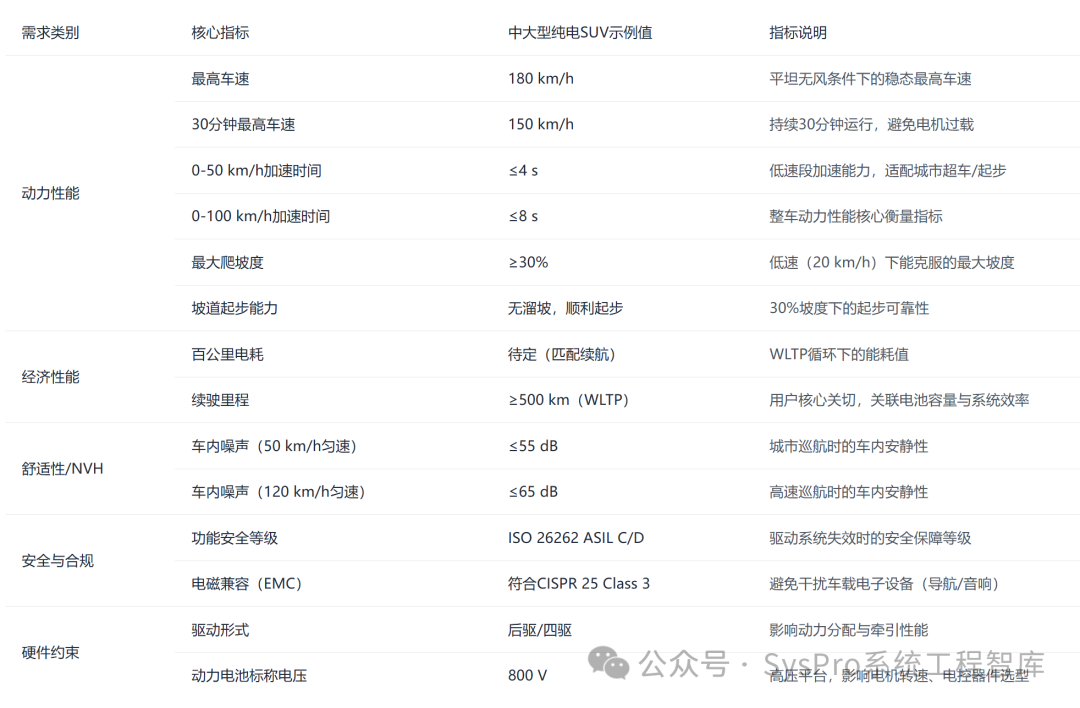Click the ISO 26262 ASIL C/D cell
The width and height of the screenshot is (1080, 708).
tap(575, 538)
